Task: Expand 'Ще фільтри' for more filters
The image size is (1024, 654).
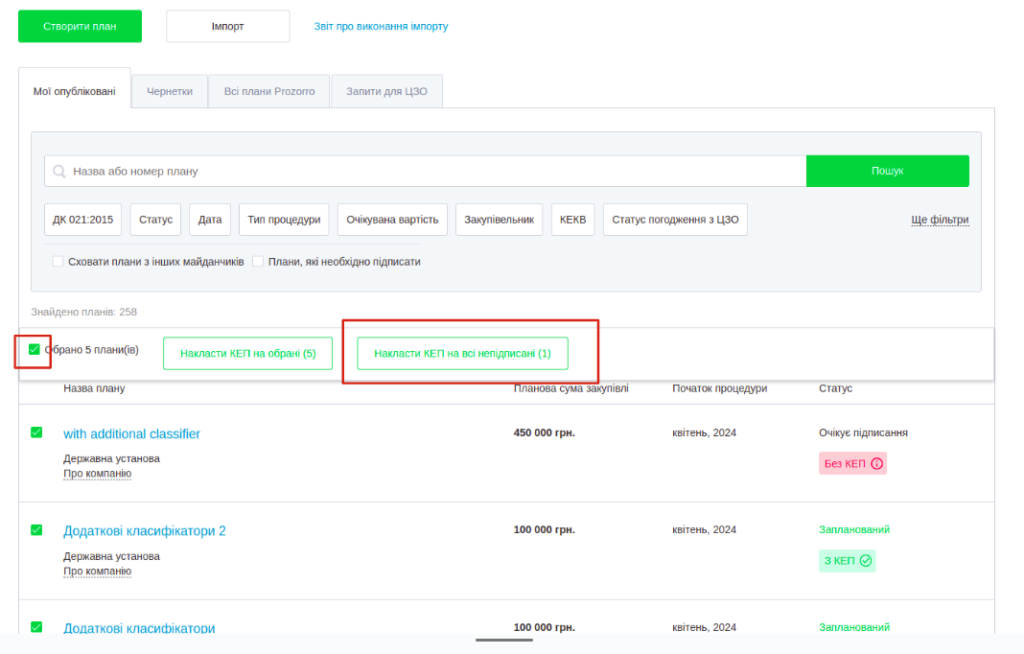Action: [x=939, y=220]
